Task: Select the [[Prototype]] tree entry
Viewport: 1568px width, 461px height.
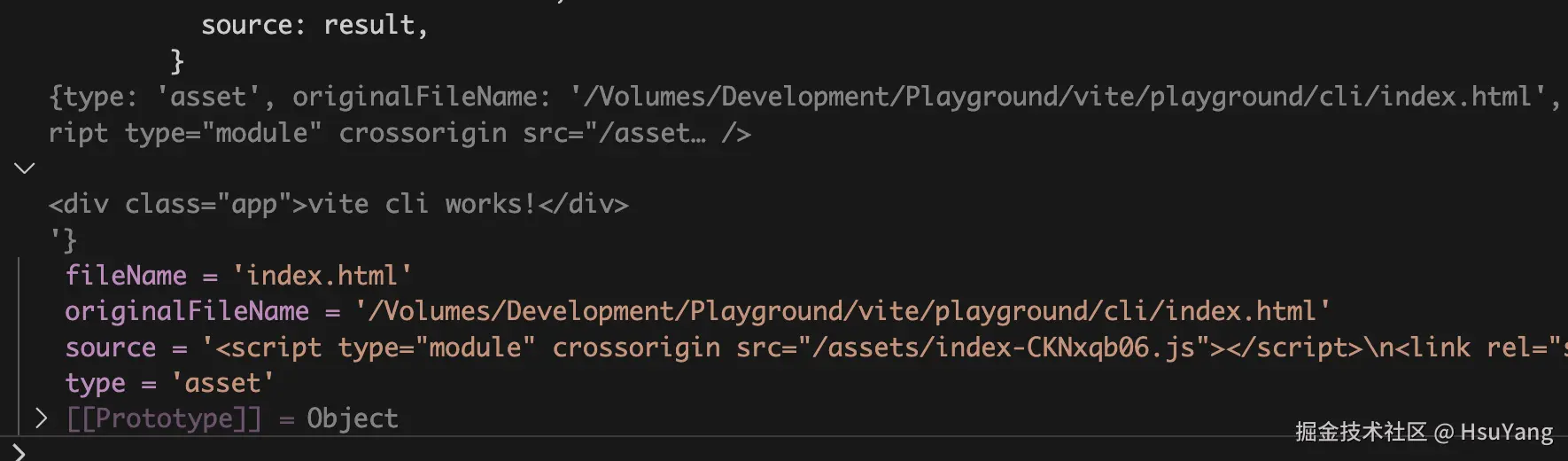Action: click(232, 418)
